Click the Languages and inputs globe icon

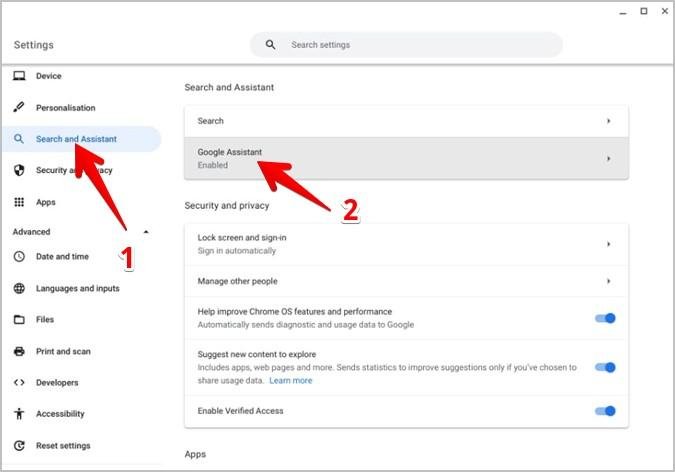tap(19, 289)
